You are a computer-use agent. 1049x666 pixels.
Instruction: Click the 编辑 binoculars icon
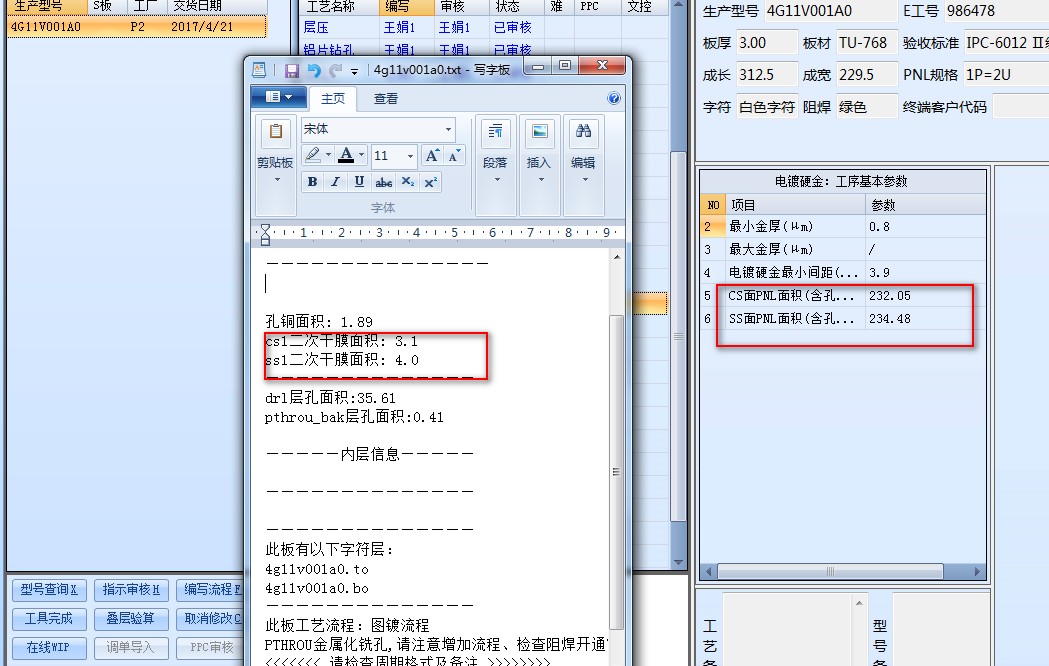click(x=583, y=132)
